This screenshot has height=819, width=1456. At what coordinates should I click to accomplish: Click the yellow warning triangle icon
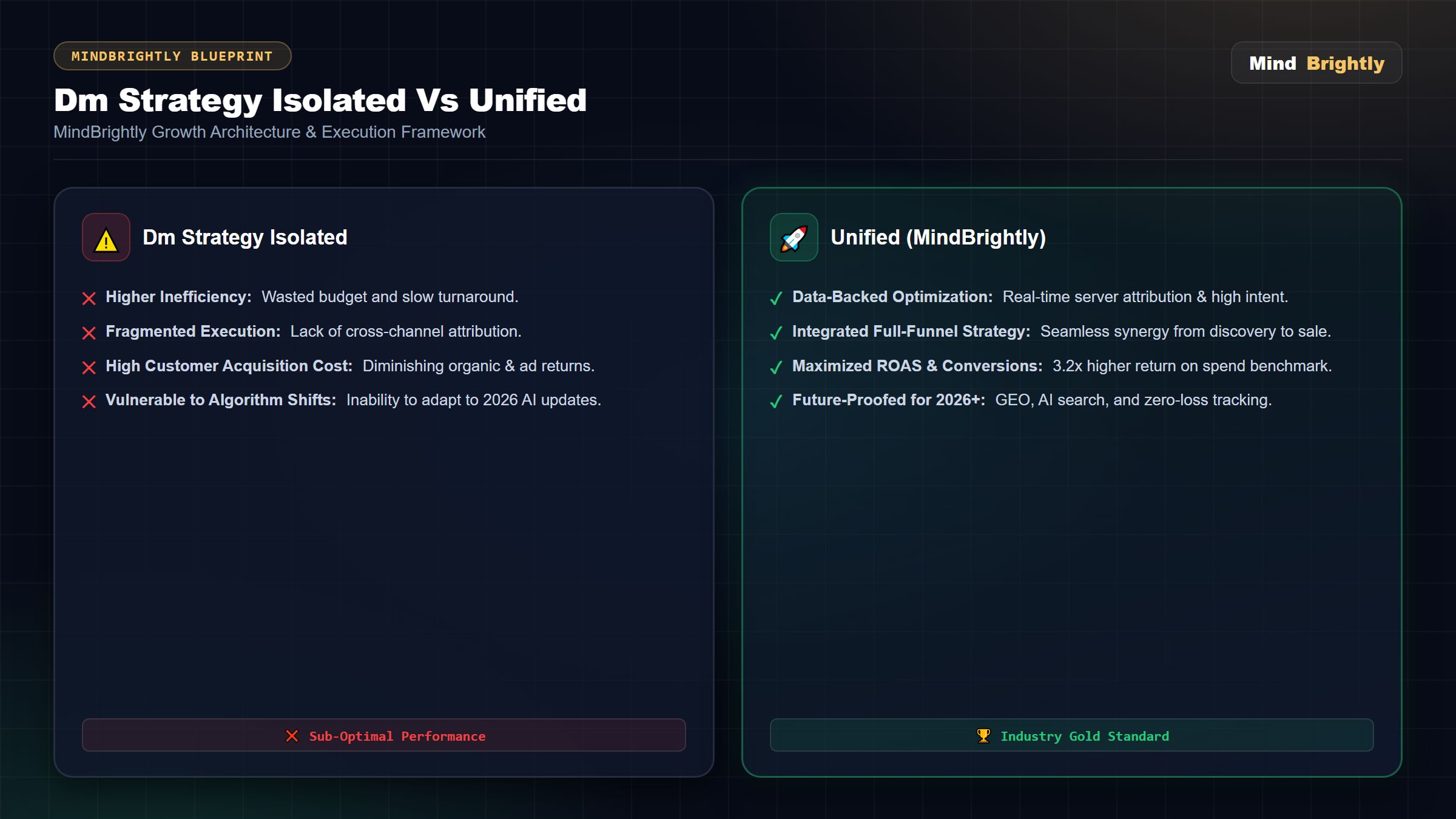pos(106,241)
